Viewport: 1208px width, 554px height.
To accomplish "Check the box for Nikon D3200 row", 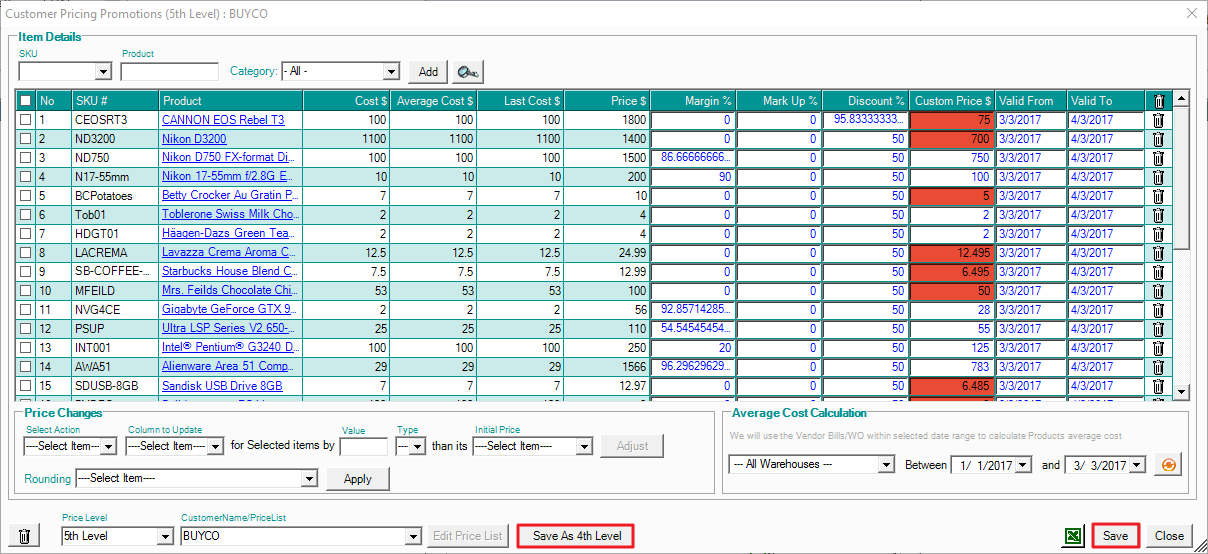I will 25,139.
